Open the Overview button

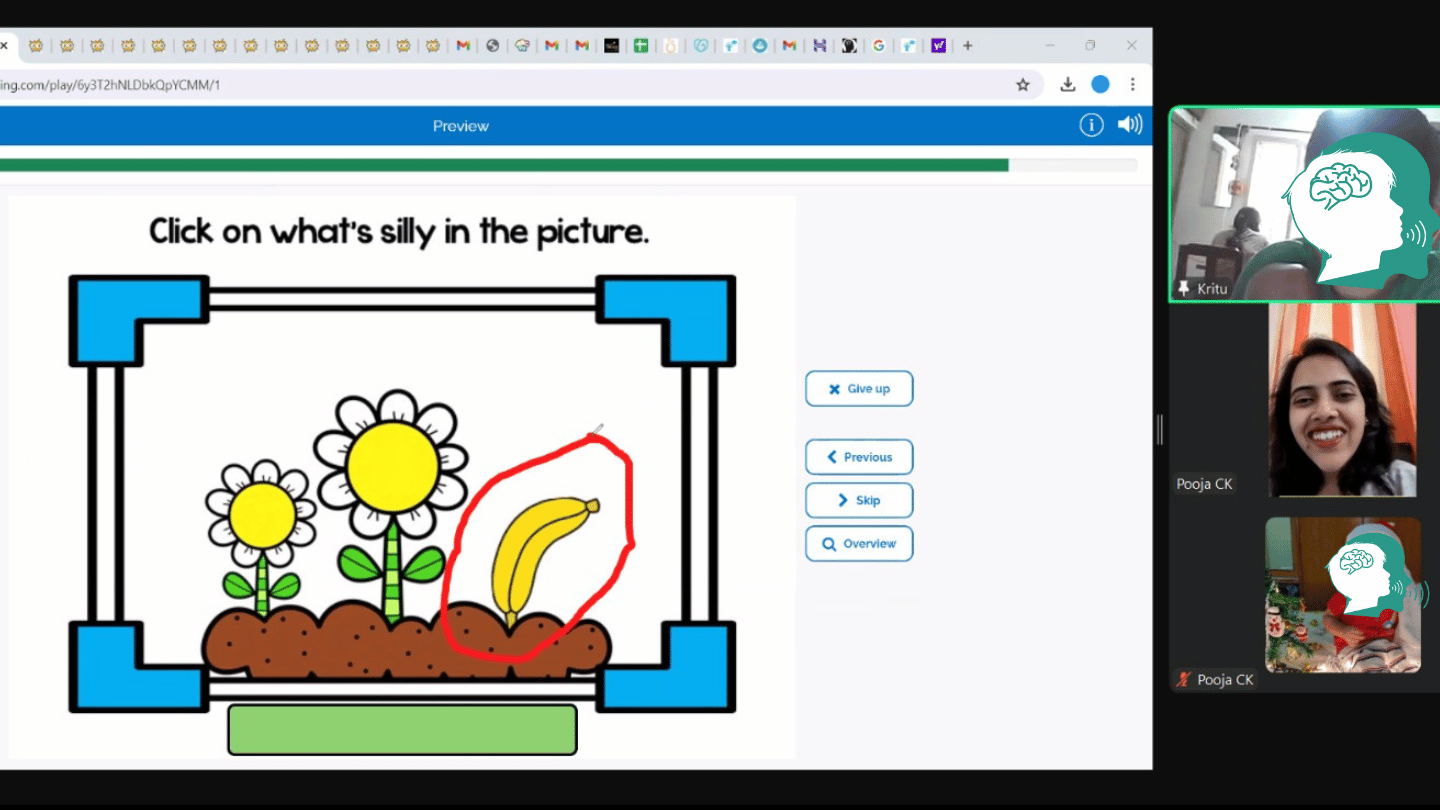(x=859, y=544)
